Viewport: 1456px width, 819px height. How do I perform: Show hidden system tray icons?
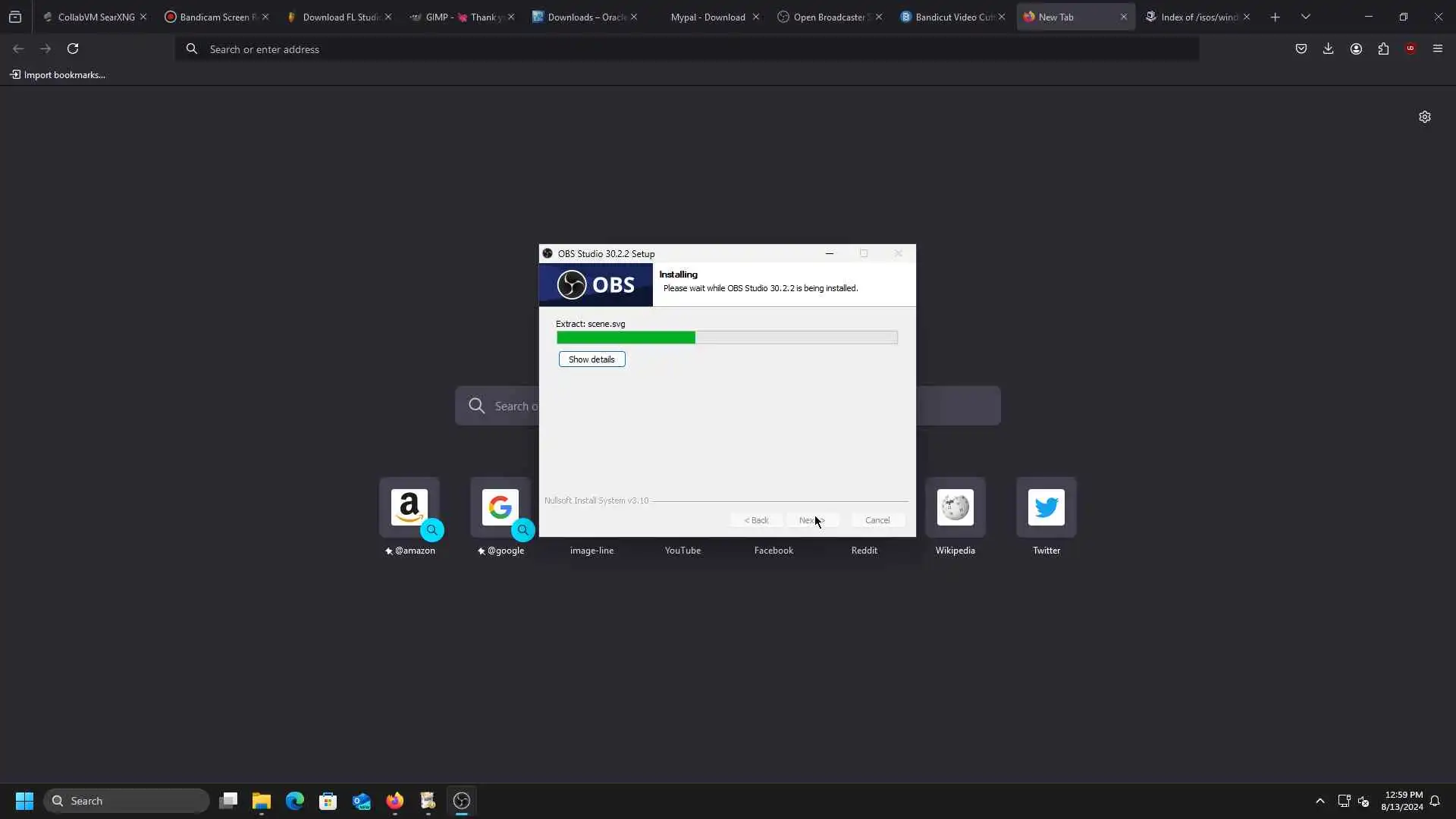pyautogui.click(x=1319, y=801)
